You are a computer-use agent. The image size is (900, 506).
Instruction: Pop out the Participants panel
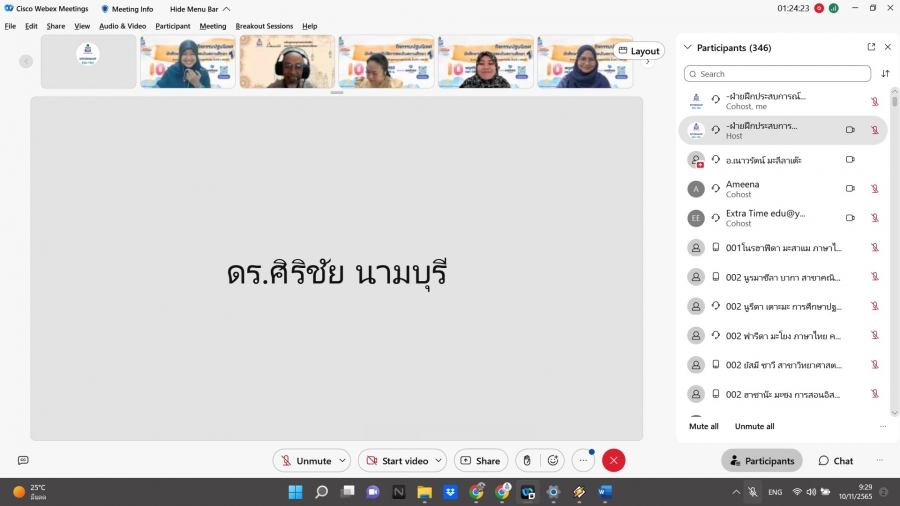point(871,47)
